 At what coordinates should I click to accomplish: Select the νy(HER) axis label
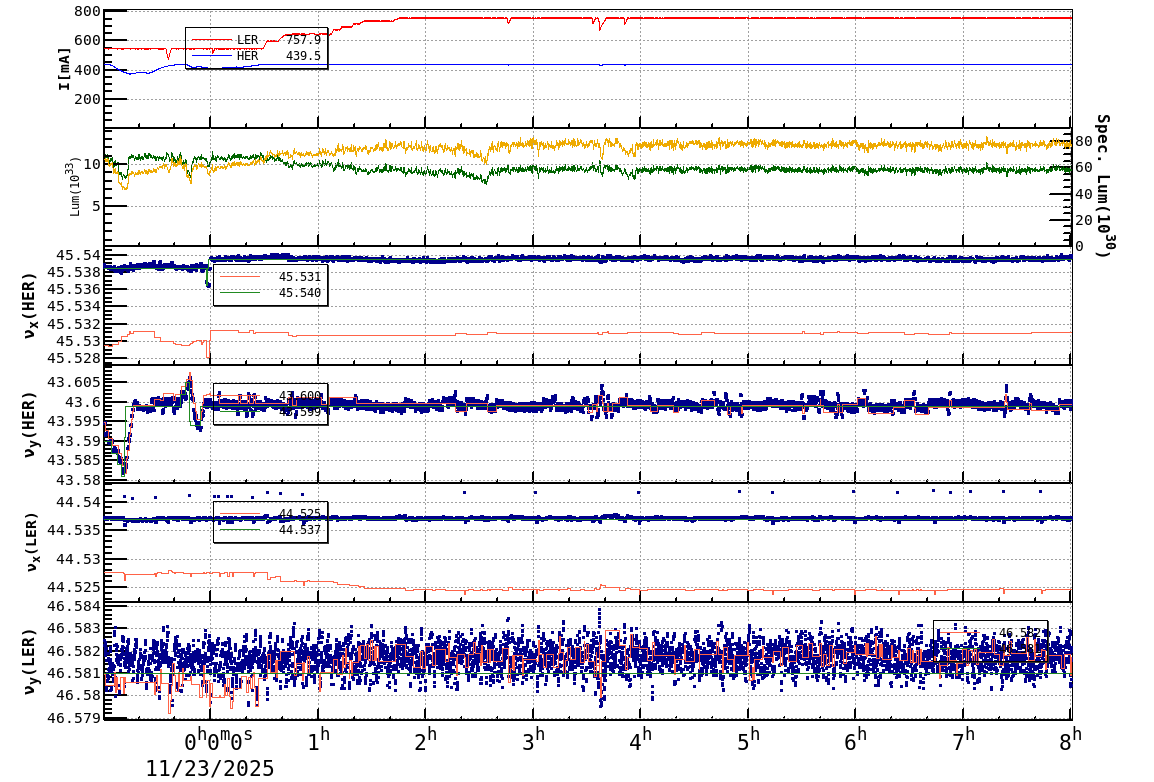point(29,424)
